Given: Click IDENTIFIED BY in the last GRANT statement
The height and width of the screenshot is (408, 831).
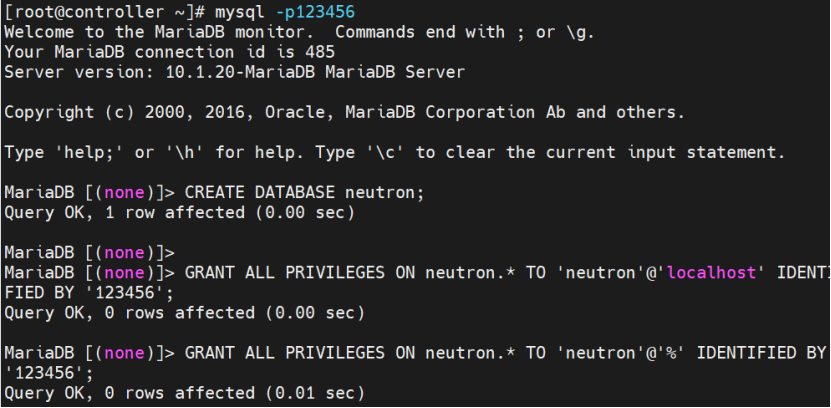Looking at the screenshot, I should click(761, 353).
